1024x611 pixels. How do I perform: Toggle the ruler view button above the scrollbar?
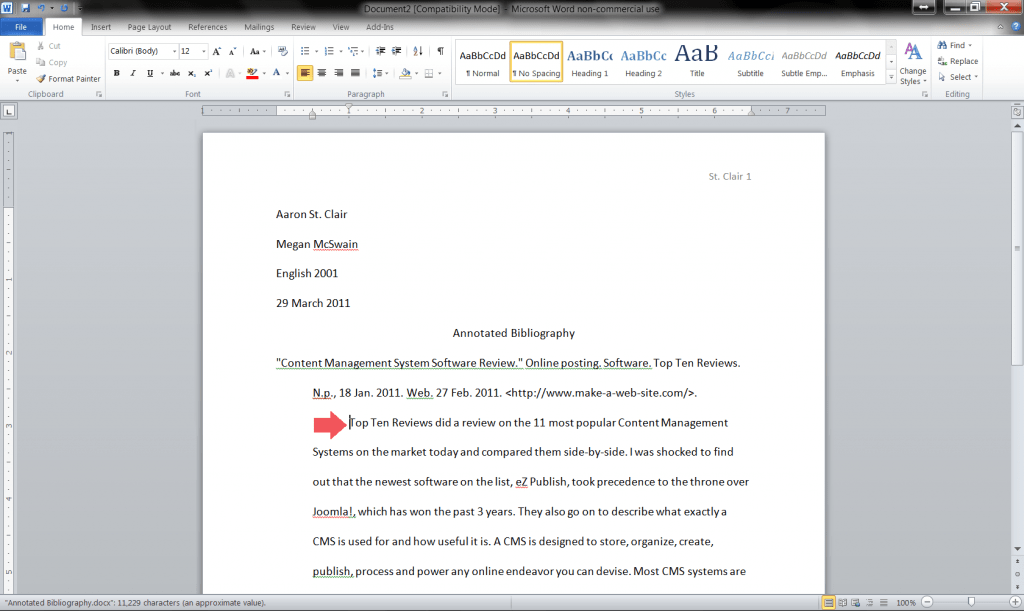click(1017, 112)
